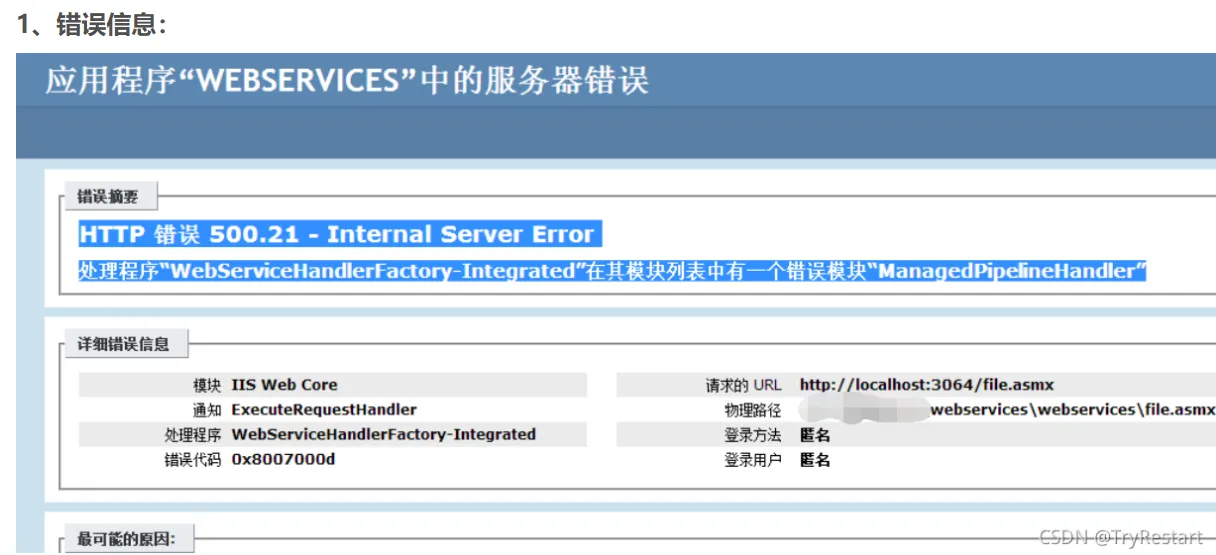Select the highlighted HTTP 错误 500.21 heading
The height and width of the screenshot is (555, 1216).
pos(337,235)
